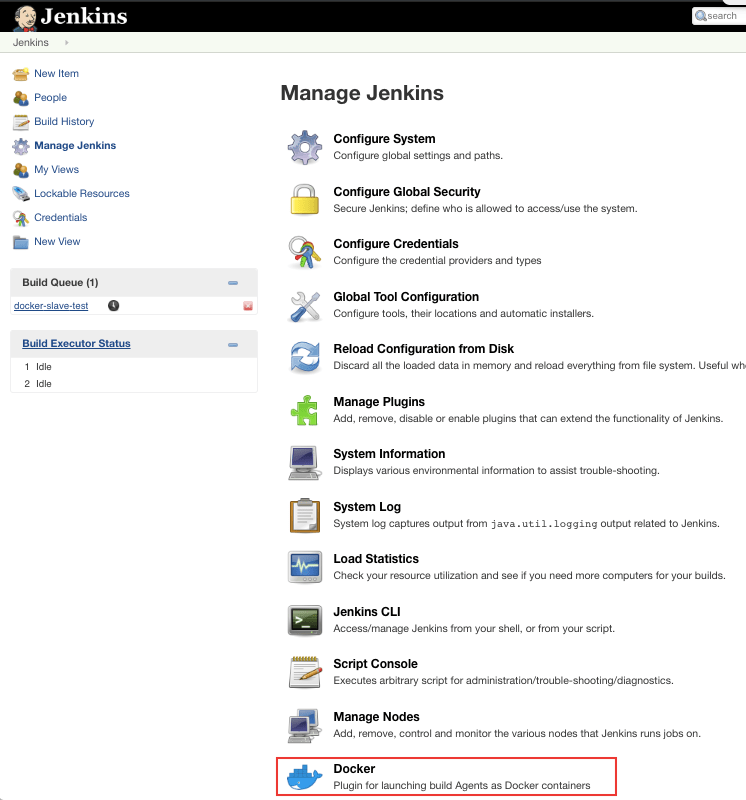Click the Configure Credentials keys icon
Image resolution: width=746 pixels, height=800 pixels.
[x=305, y=252]
